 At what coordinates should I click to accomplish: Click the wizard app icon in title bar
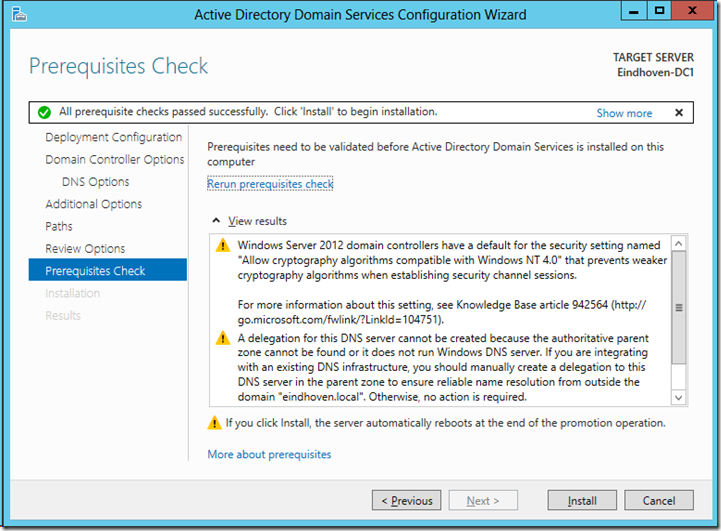pos(19,15)
